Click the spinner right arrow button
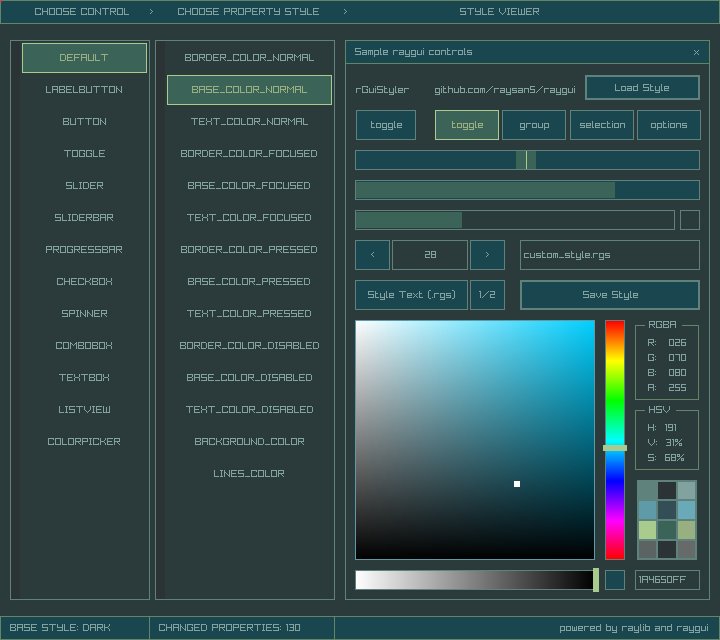The image size is (720, 640). (487, 255)
